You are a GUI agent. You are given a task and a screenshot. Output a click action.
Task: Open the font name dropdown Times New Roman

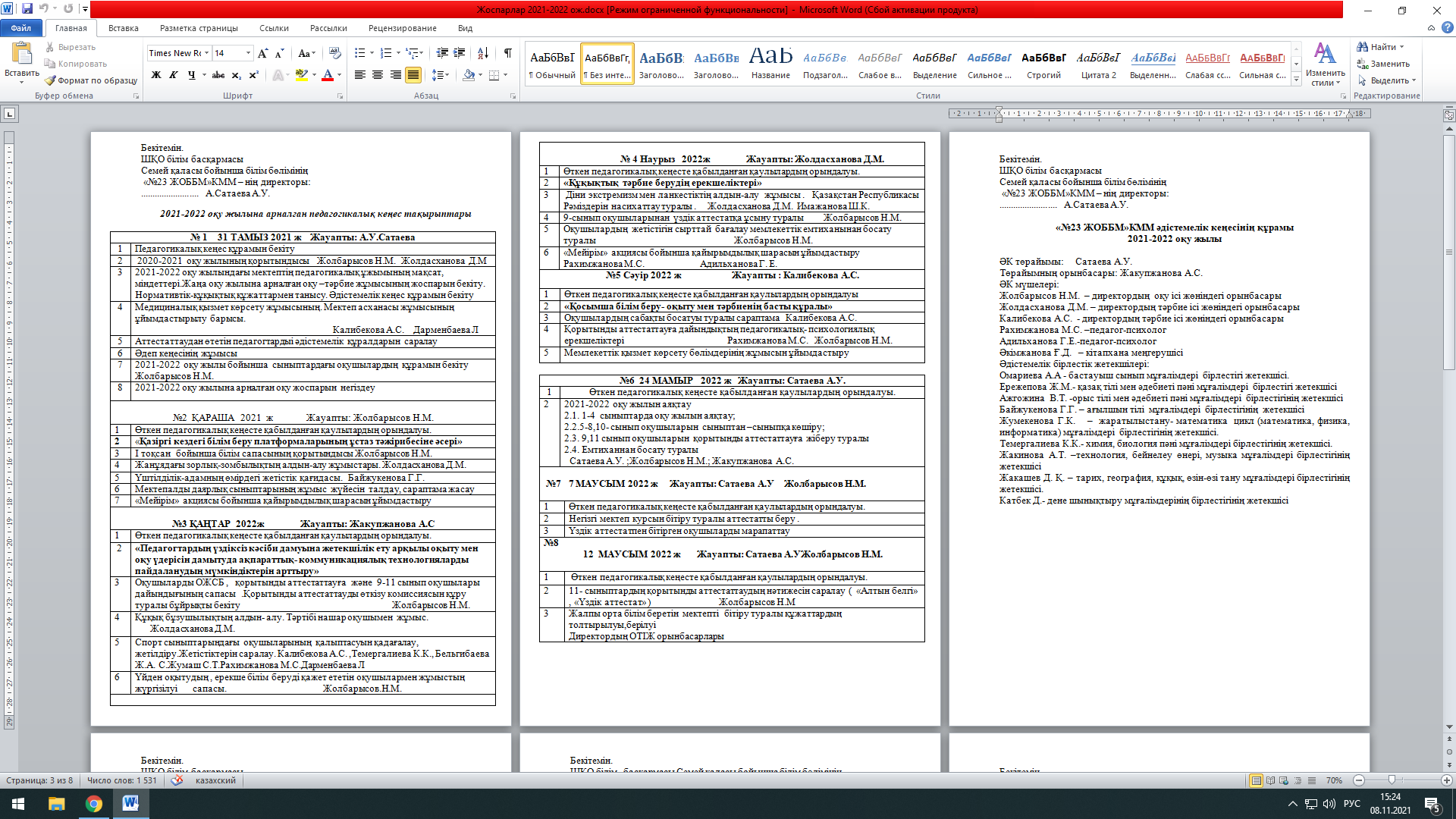(206, 53)
